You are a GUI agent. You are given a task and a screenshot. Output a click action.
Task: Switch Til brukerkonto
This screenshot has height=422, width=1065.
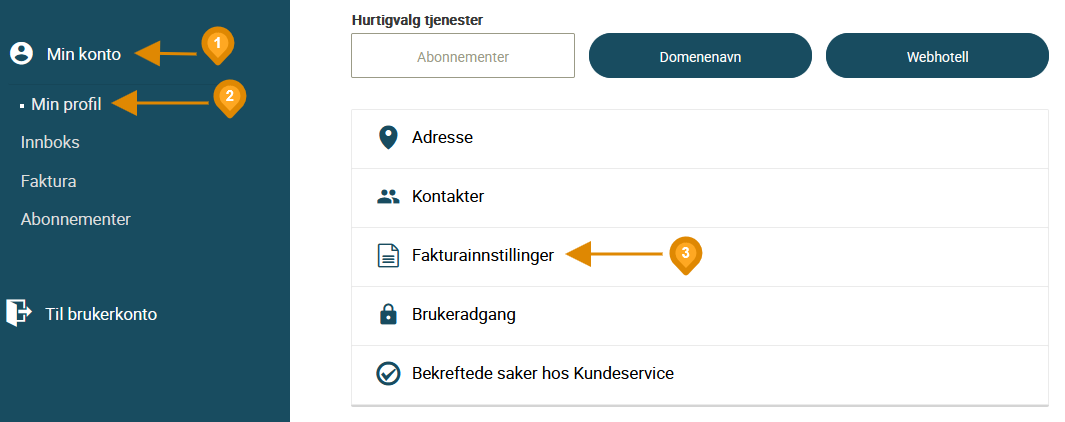click(101, 314)
